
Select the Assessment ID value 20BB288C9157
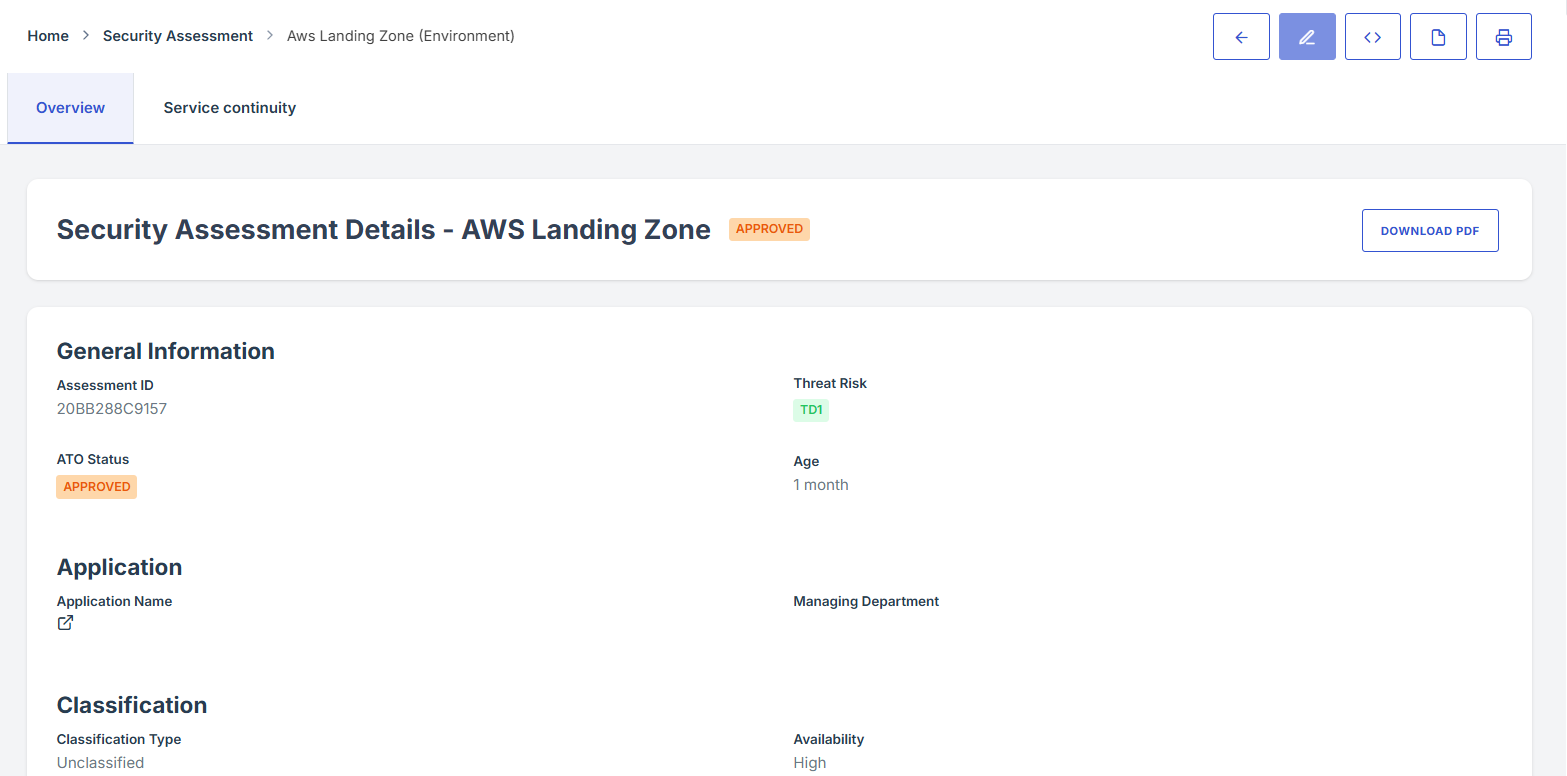pyautogui.click(x=112, y=409)
